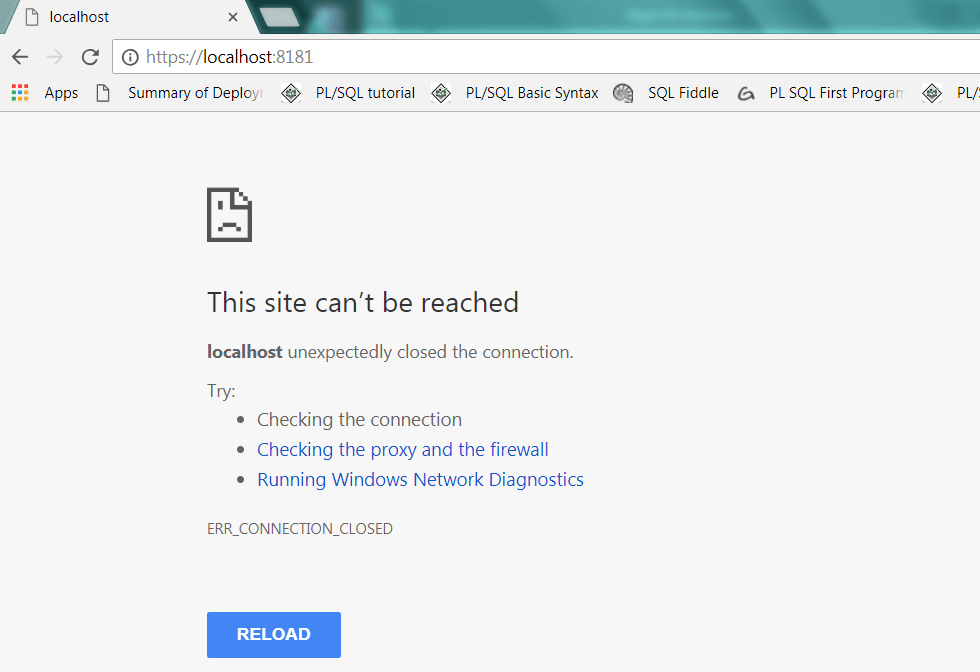Click the new tab button
Image resolution: width=980 pixels, height=672 pixels.
[279, 17]
